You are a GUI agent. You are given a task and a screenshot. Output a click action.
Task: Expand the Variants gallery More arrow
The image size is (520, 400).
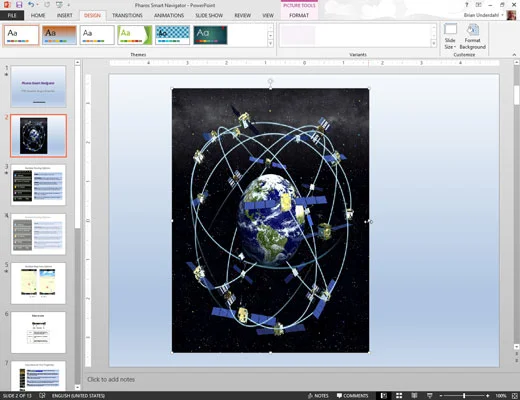coord(434,43)
